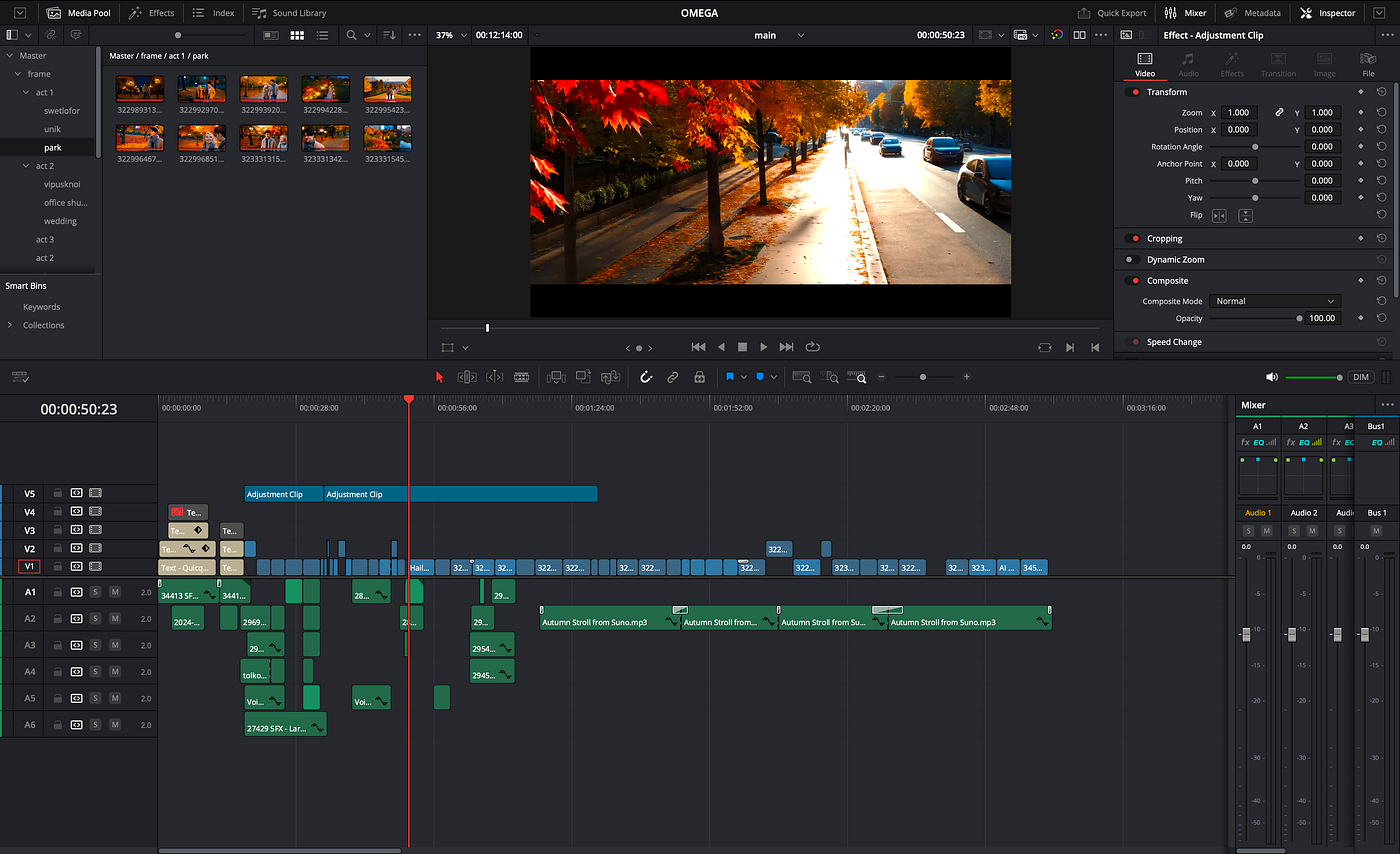Solo audio track A2
Viewport: 1400px width, 854px height.
click(x=95, y=619)
